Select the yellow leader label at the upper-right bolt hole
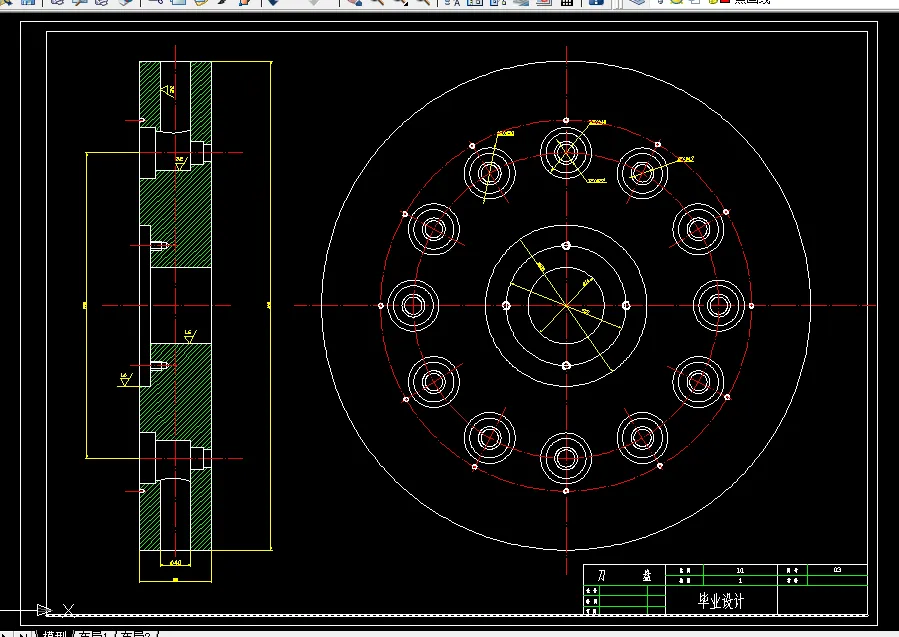This screenshot has height=637, width=899. click(686, 159)
